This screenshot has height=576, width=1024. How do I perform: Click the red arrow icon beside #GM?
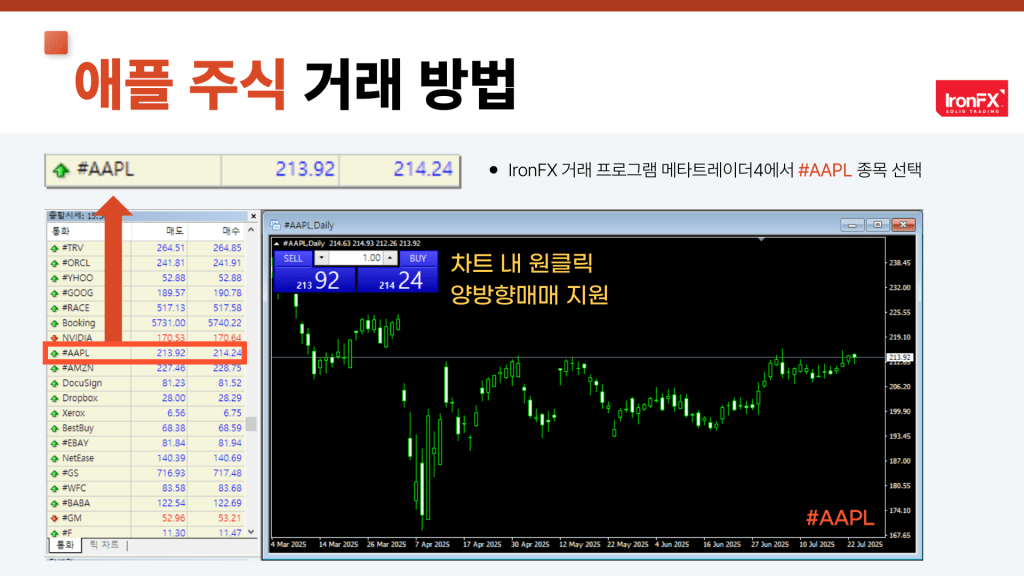[54, 519]
